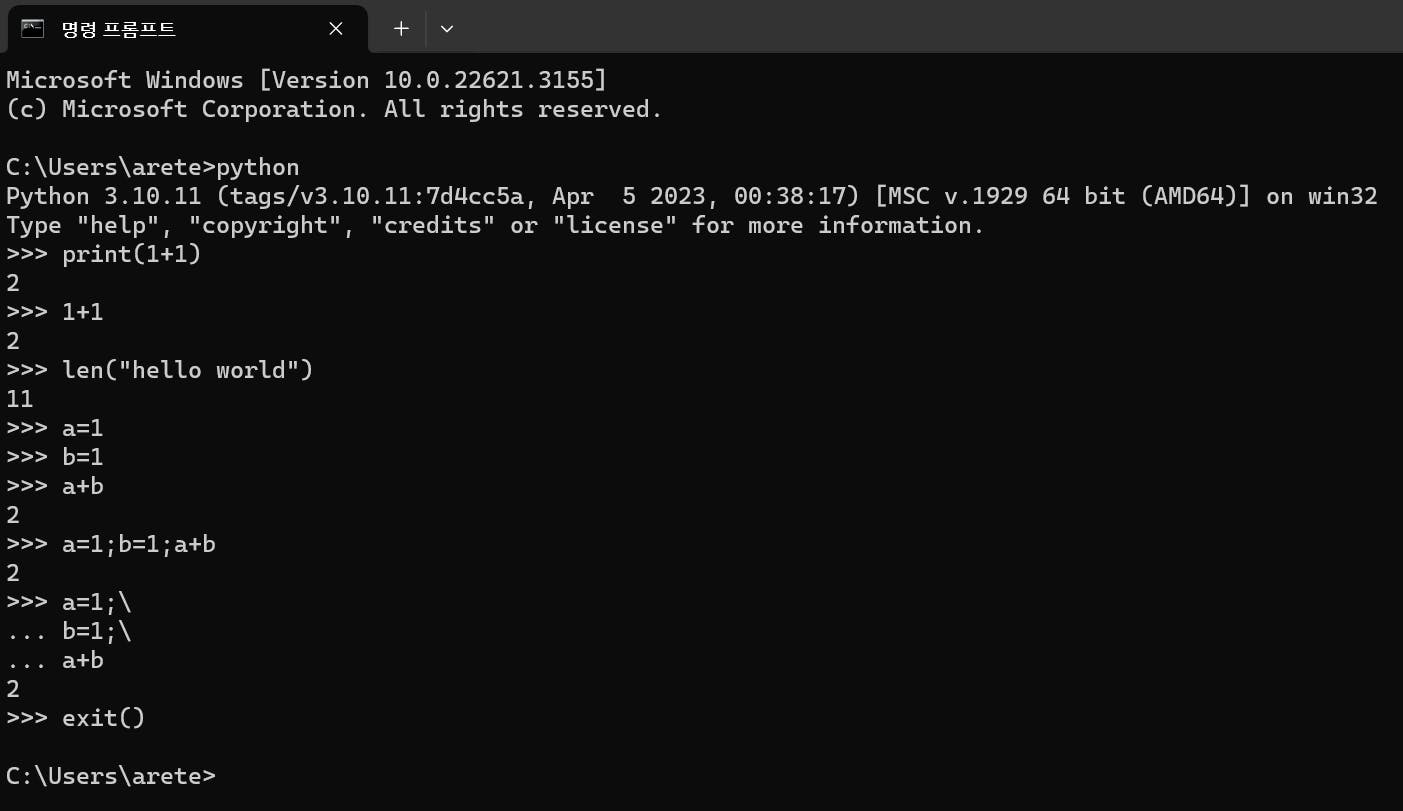Click the Command Prompt icon in the tab

32,29
